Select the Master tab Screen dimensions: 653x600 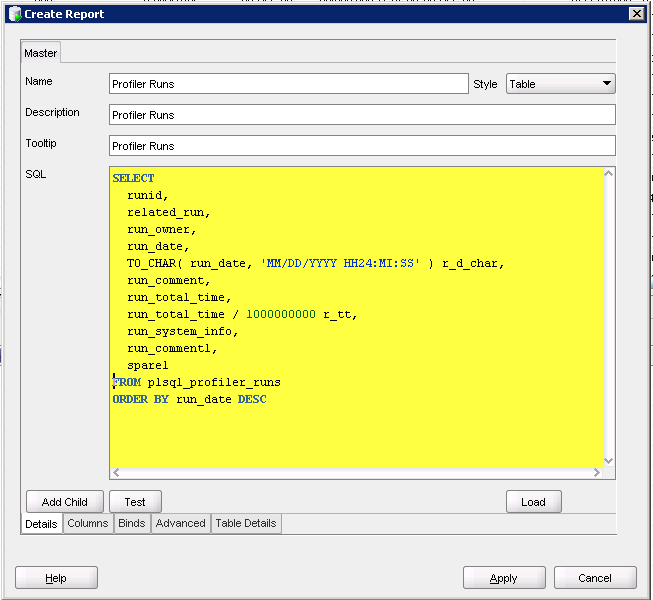tap(41, 53)
